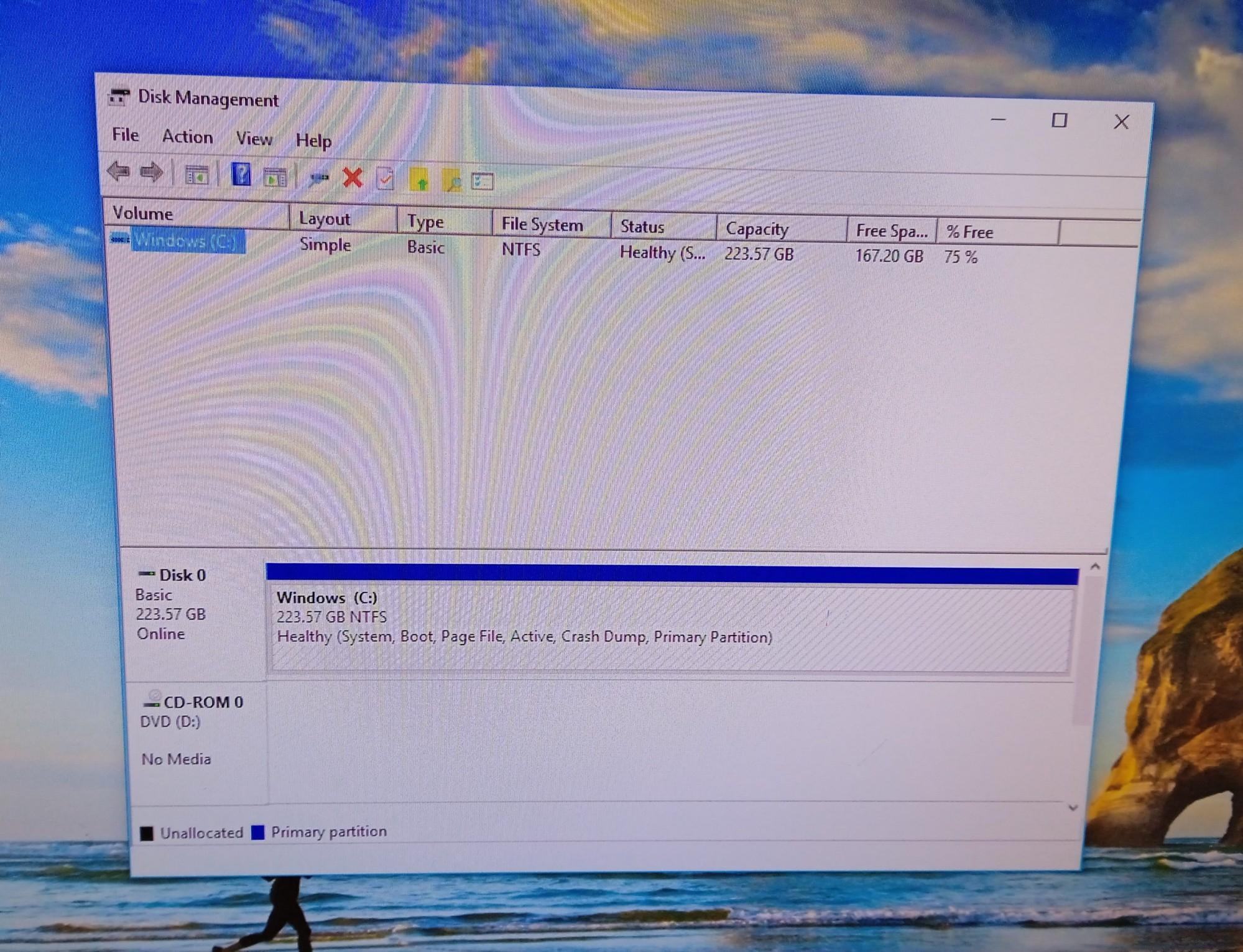Click the Connect/Refresh disk toolbar icon
Screen dimensions: 1243x952
[320, 178]
